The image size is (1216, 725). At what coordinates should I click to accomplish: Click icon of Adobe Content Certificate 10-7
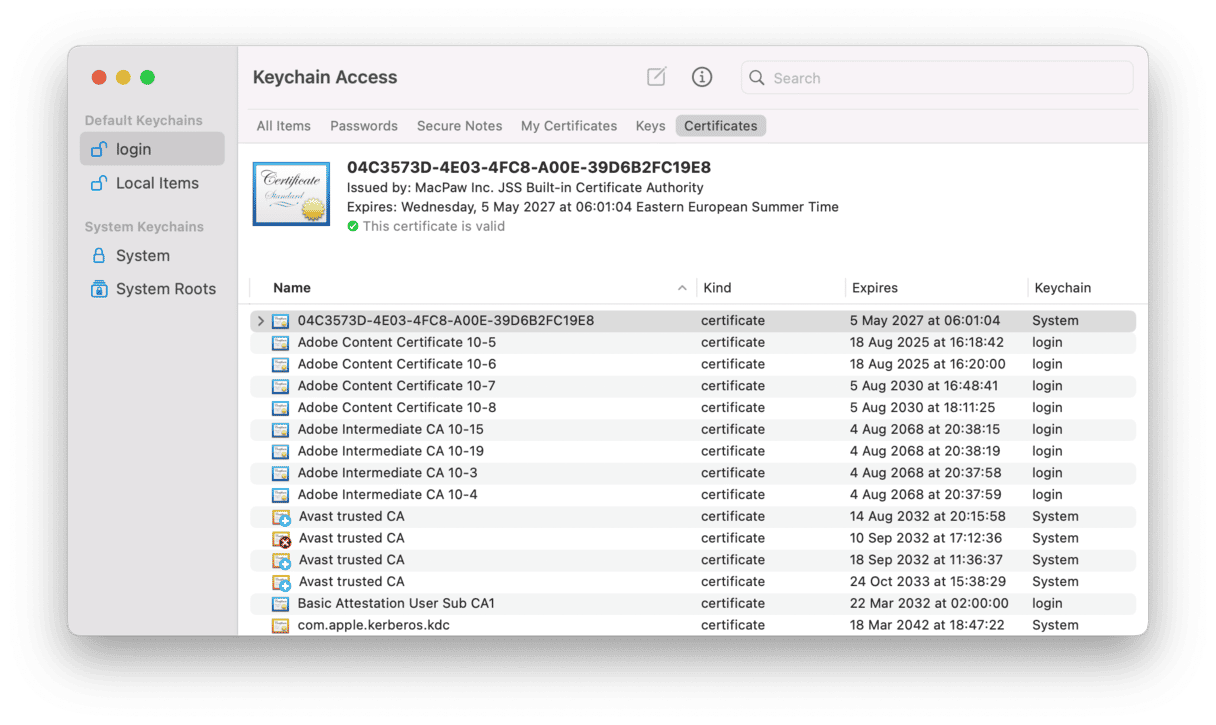click(x=280, y=386)
